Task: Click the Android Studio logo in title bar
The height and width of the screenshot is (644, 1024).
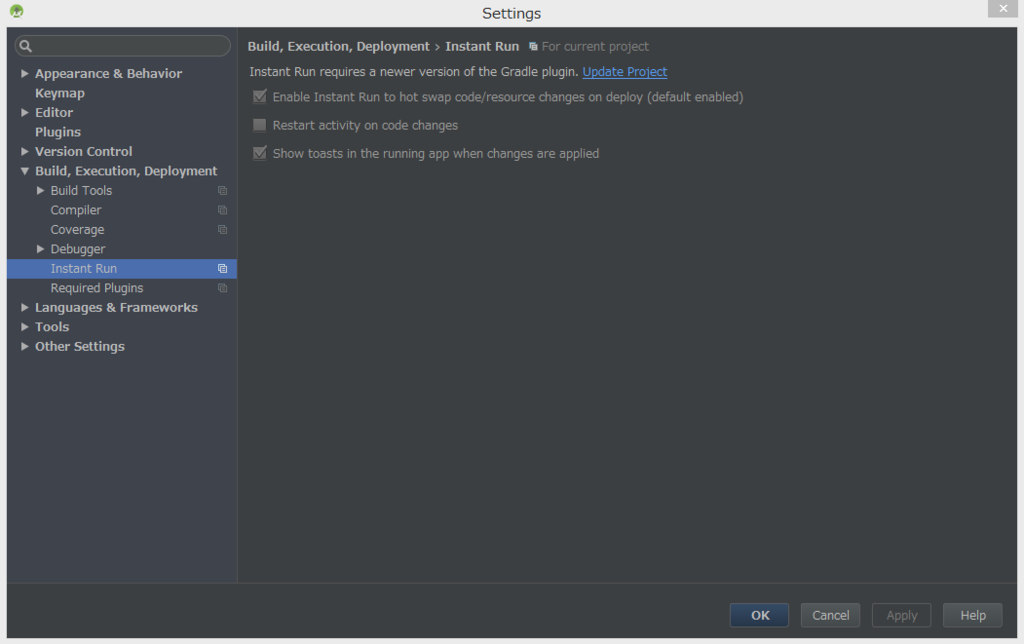Action: [x=16, y=11]
